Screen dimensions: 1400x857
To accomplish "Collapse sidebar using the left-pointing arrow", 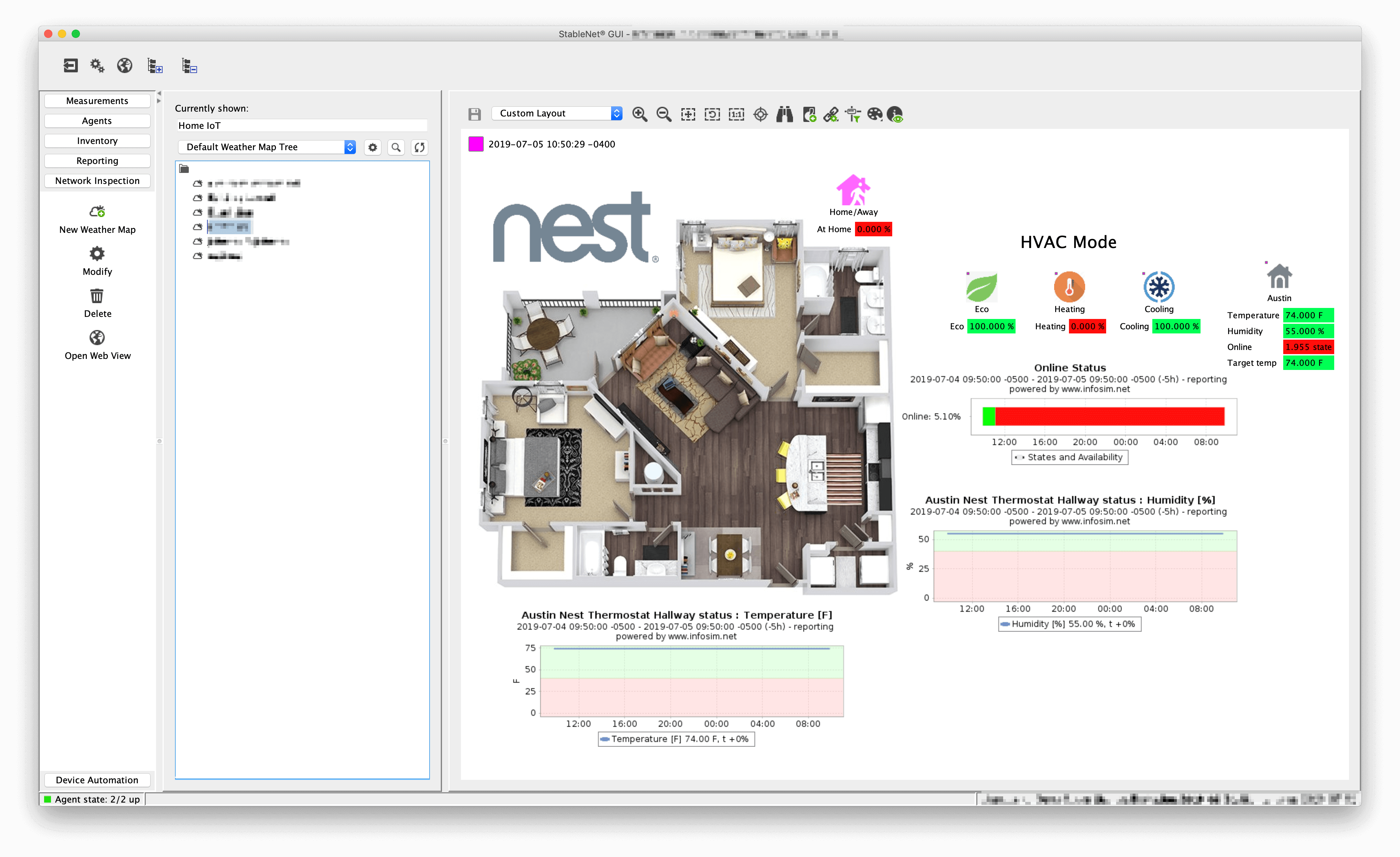I will (159, 93).
